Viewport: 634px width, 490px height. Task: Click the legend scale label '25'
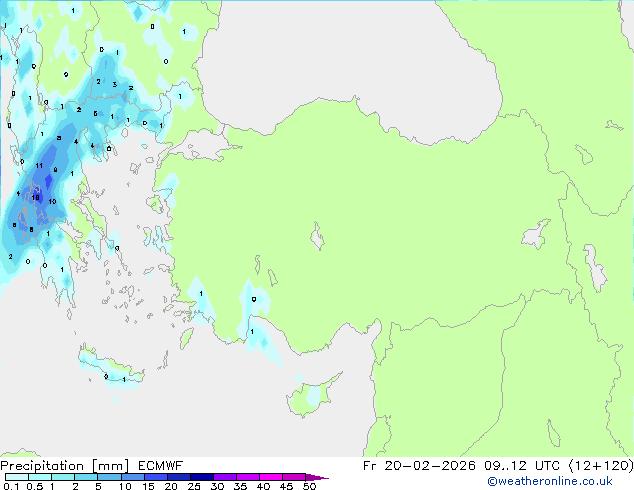click(194, 486)
